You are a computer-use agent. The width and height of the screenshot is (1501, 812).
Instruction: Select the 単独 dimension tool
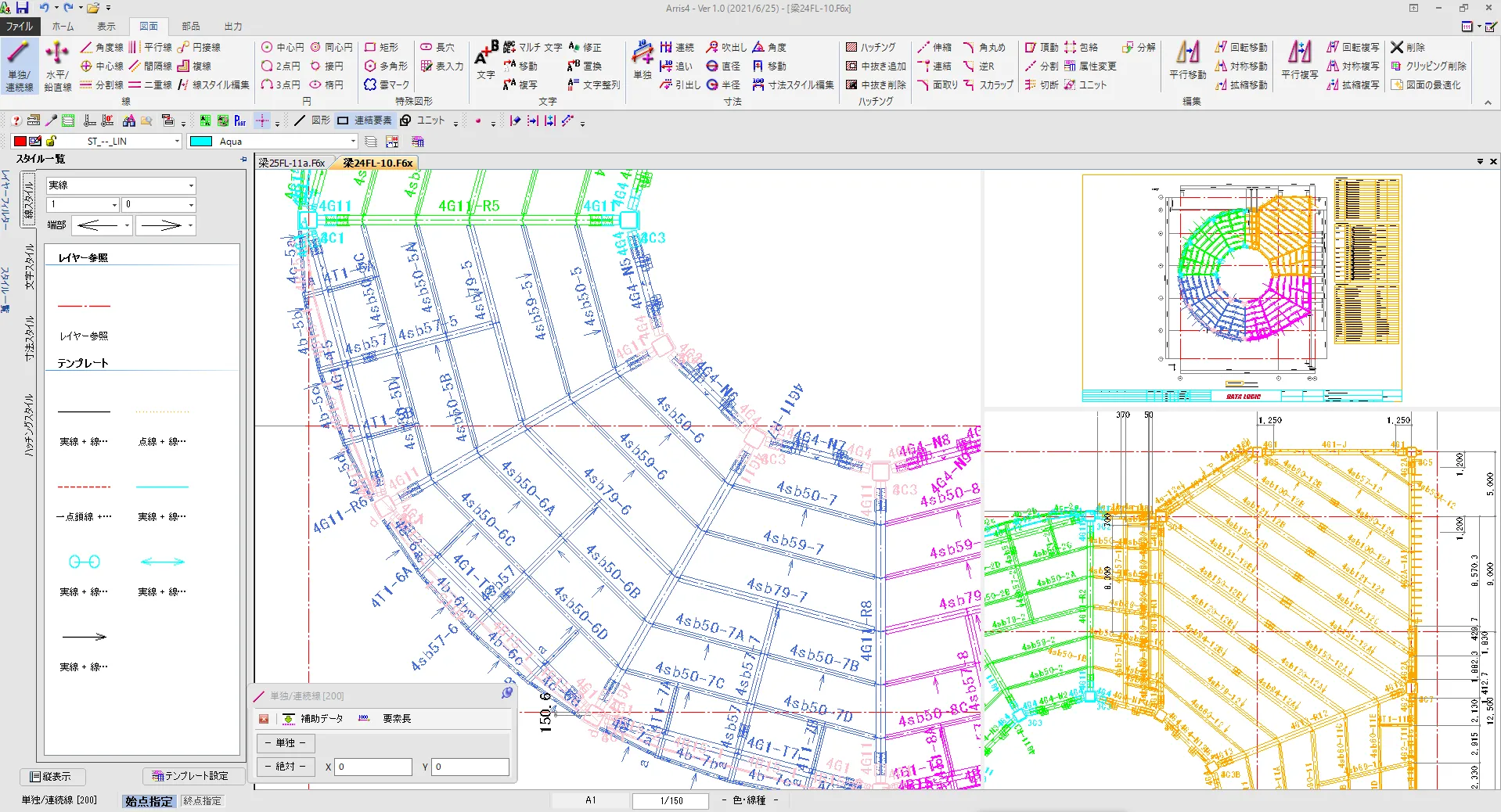point(643,60)
